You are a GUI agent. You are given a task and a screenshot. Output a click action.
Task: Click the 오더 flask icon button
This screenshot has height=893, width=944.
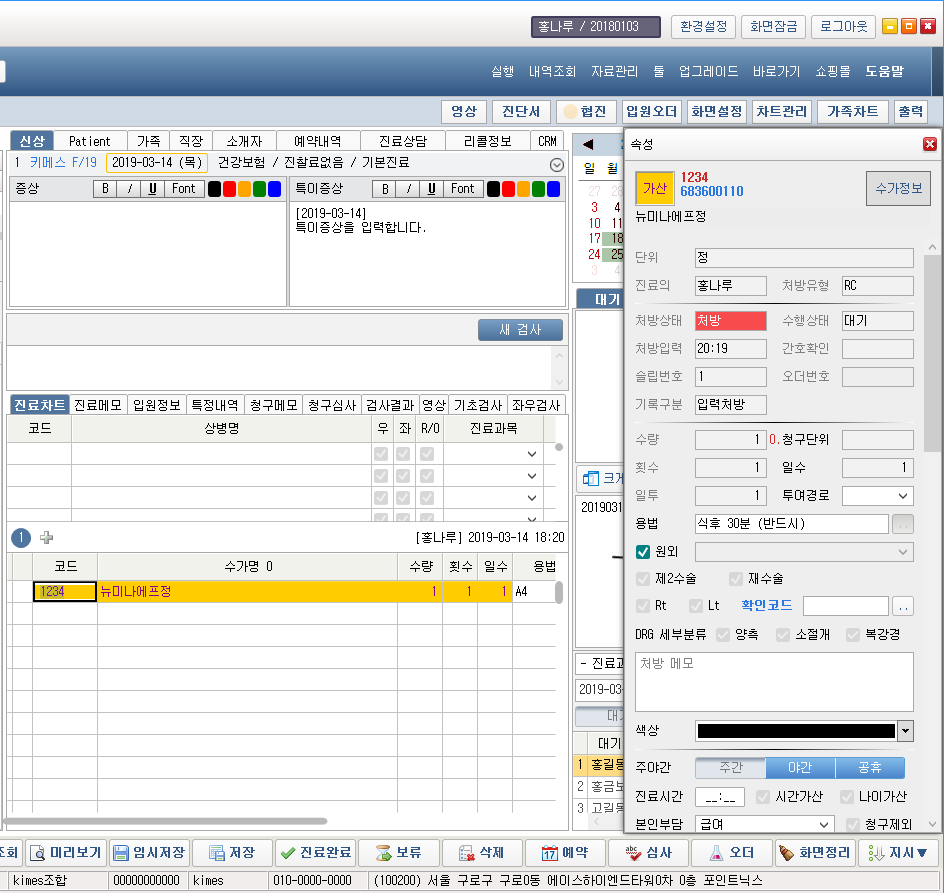click(x=731, y=853)
